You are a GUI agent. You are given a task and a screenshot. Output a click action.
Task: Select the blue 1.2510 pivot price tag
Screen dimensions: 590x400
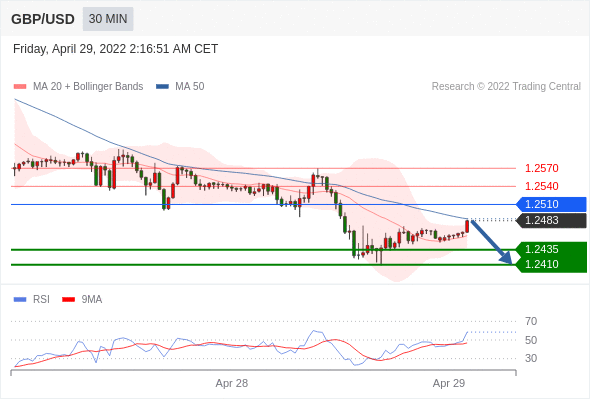(551, 204)
